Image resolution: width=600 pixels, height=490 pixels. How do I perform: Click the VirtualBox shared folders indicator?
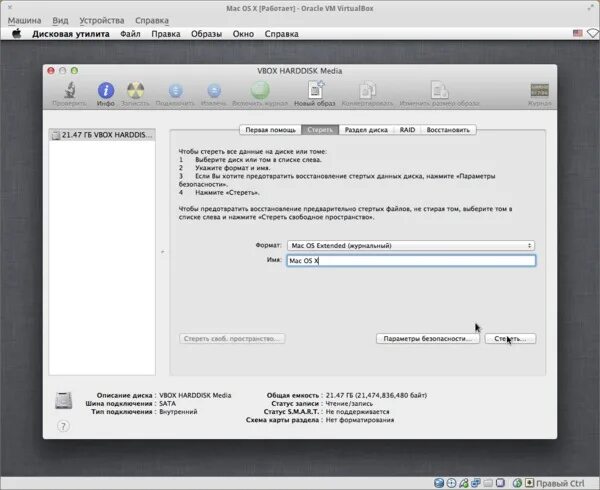[x=488, y=483]
